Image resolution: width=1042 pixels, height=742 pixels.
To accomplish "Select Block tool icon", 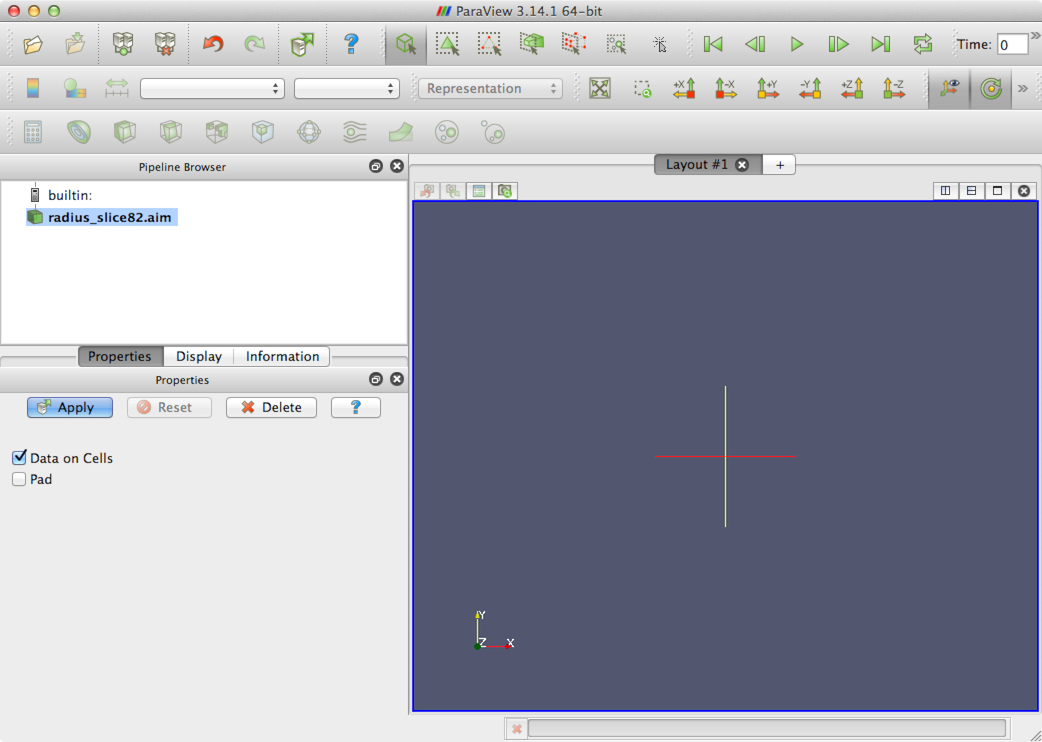I will pos(616,45).
